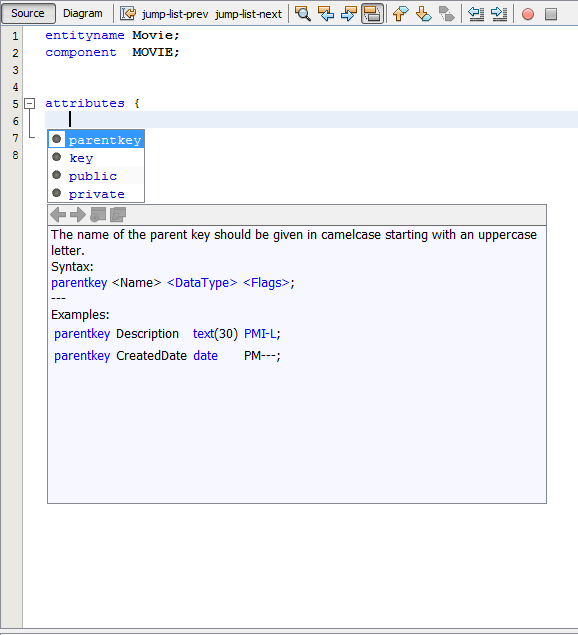Click the Shift Line Left icon
Screen dimensions: 578x635
(x=476, y=14)
